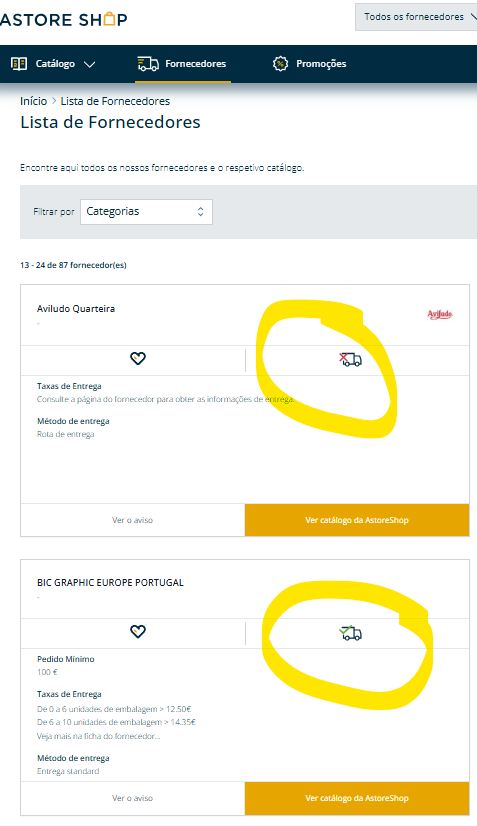This screenshot has height=826, width=477.
Task: Click Ver o aviso for BIC GRAPHIC
Action: (x=132, y=798)
